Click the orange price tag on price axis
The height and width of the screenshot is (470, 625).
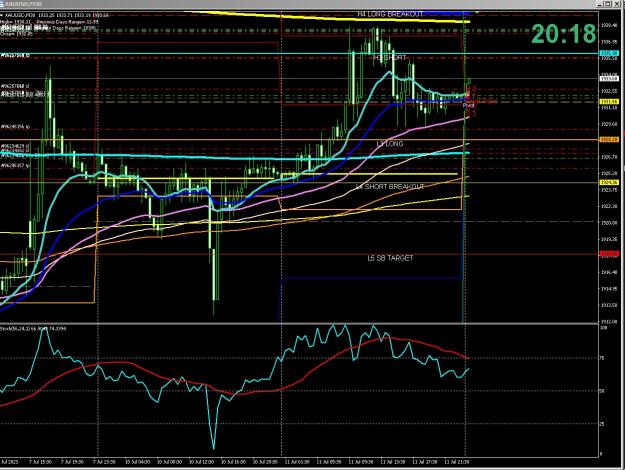[x=609, y=140]
